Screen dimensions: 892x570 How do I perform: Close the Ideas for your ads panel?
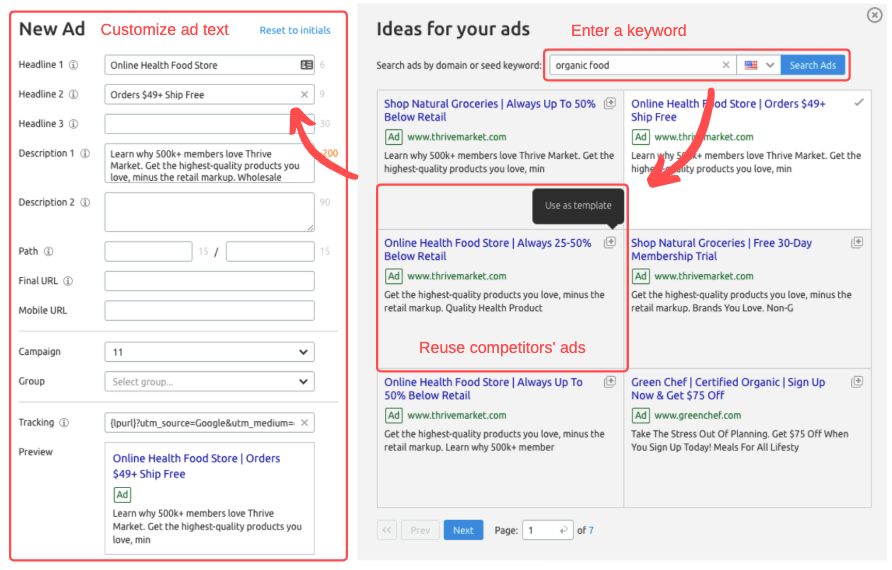[x=874, y=15]
